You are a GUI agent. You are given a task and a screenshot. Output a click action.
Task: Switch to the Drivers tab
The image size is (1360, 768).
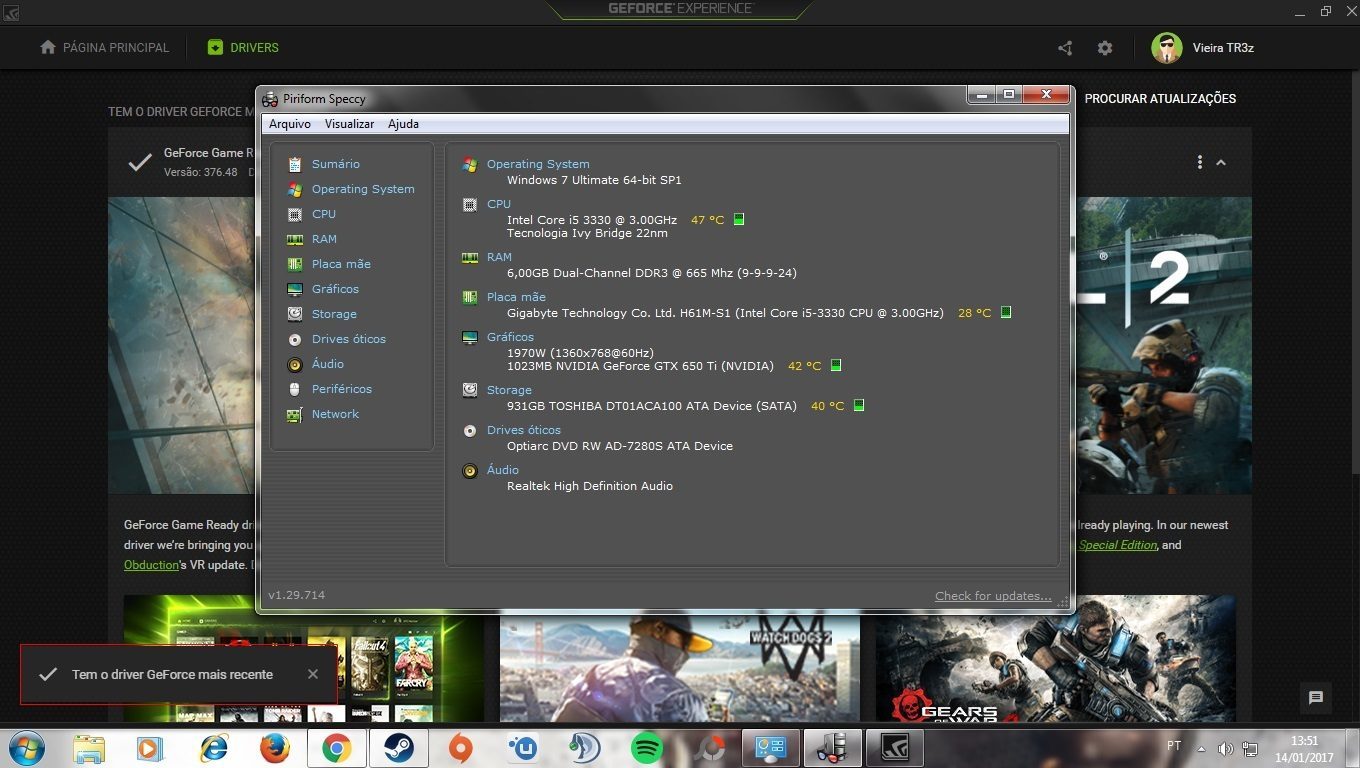click(x=243, y=48)
